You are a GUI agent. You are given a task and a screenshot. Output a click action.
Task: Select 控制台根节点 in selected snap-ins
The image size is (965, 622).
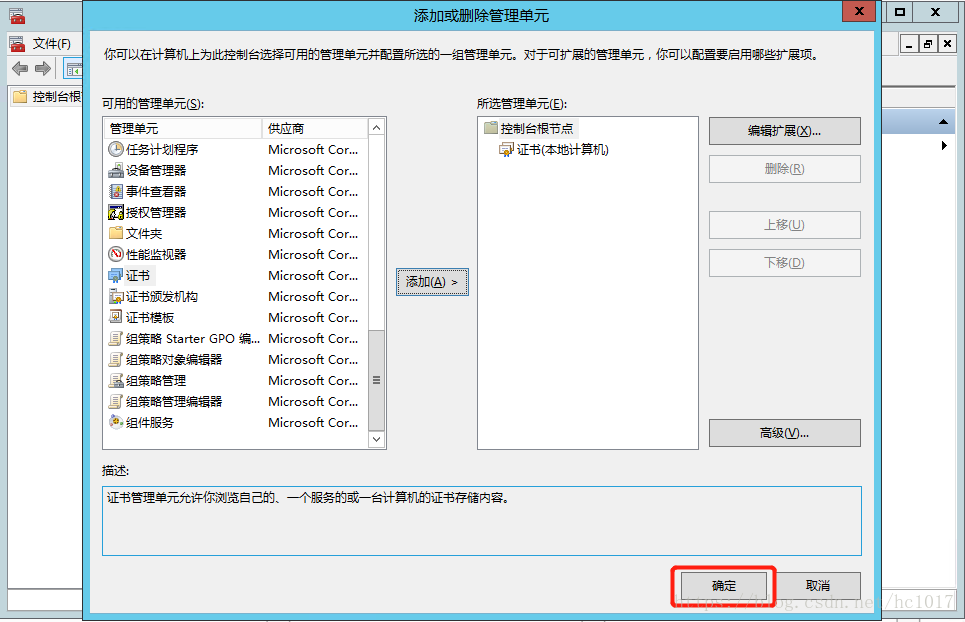[x=537, y=128]
